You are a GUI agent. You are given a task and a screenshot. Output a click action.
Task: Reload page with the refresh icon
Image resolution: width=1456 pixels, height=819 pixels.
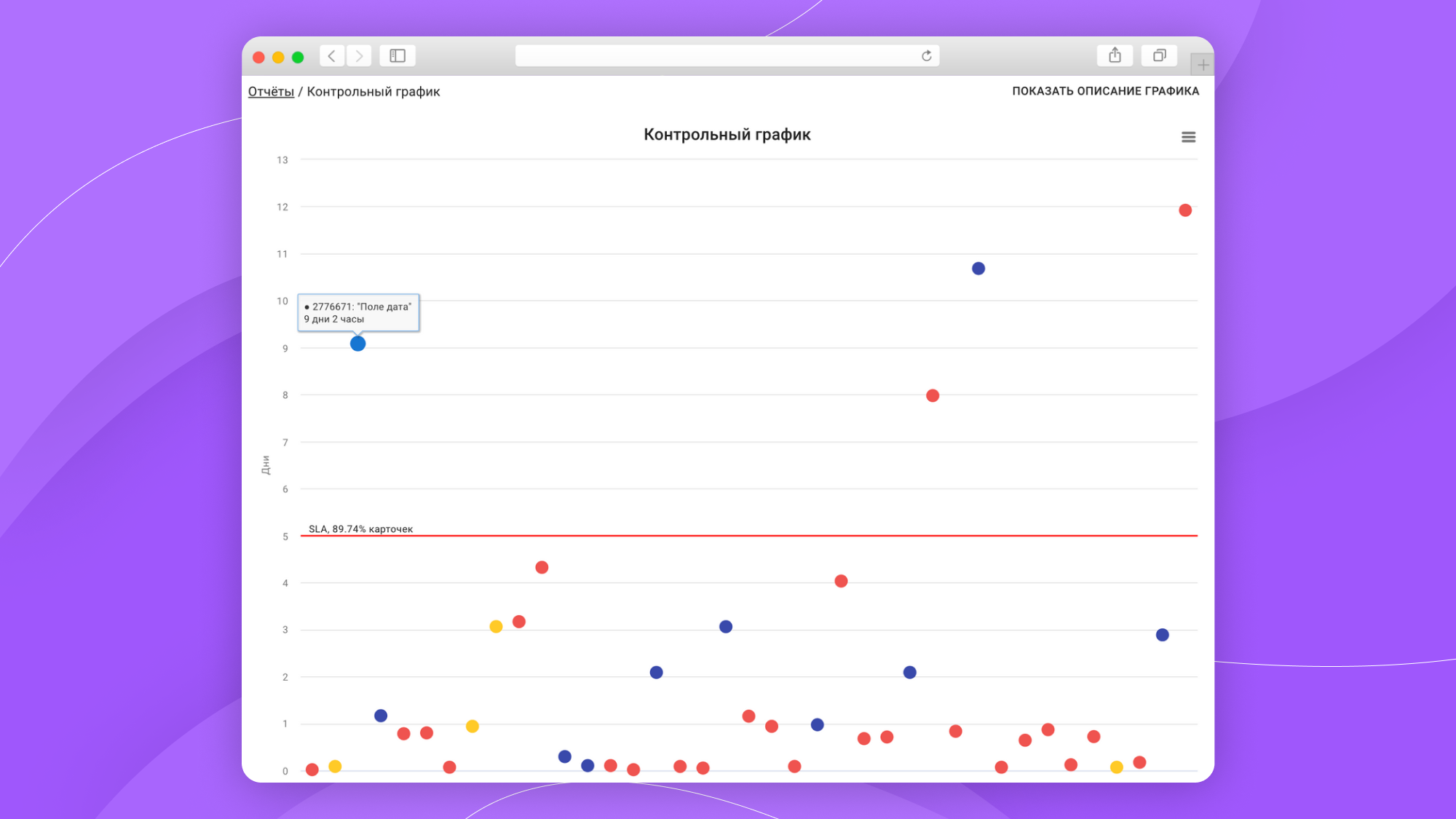click(927, 56)
